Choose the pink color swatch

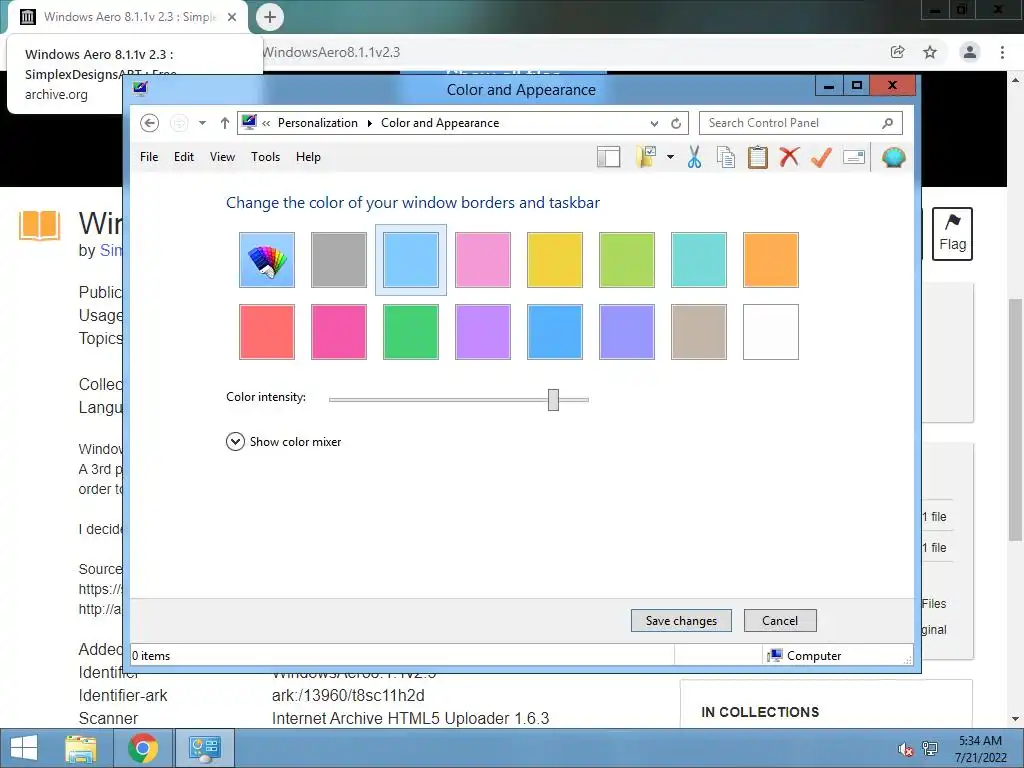coord(483,260)
